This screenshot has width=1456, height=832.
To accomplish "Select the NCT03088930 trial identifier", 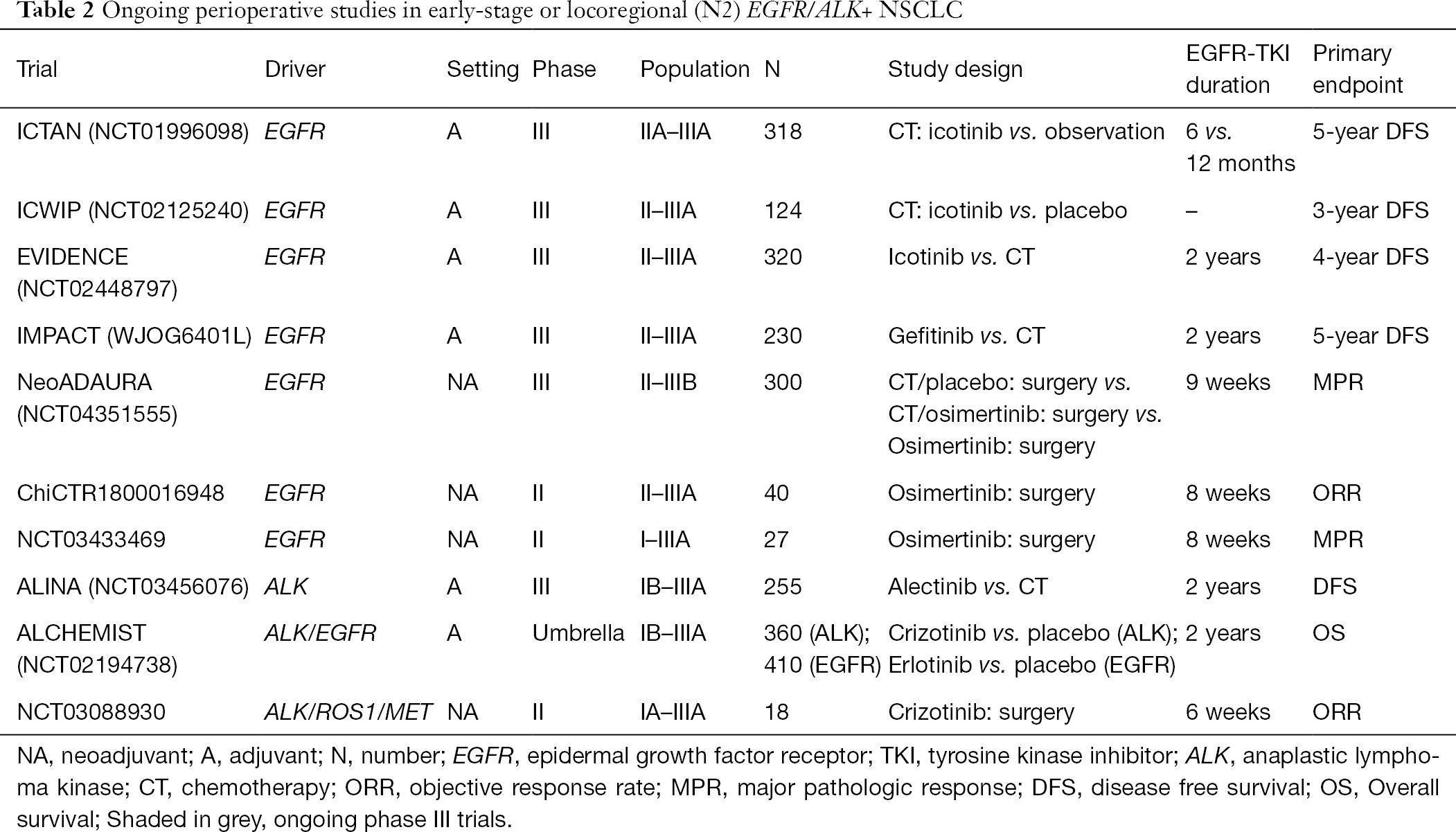I will [x=91, y=712].
